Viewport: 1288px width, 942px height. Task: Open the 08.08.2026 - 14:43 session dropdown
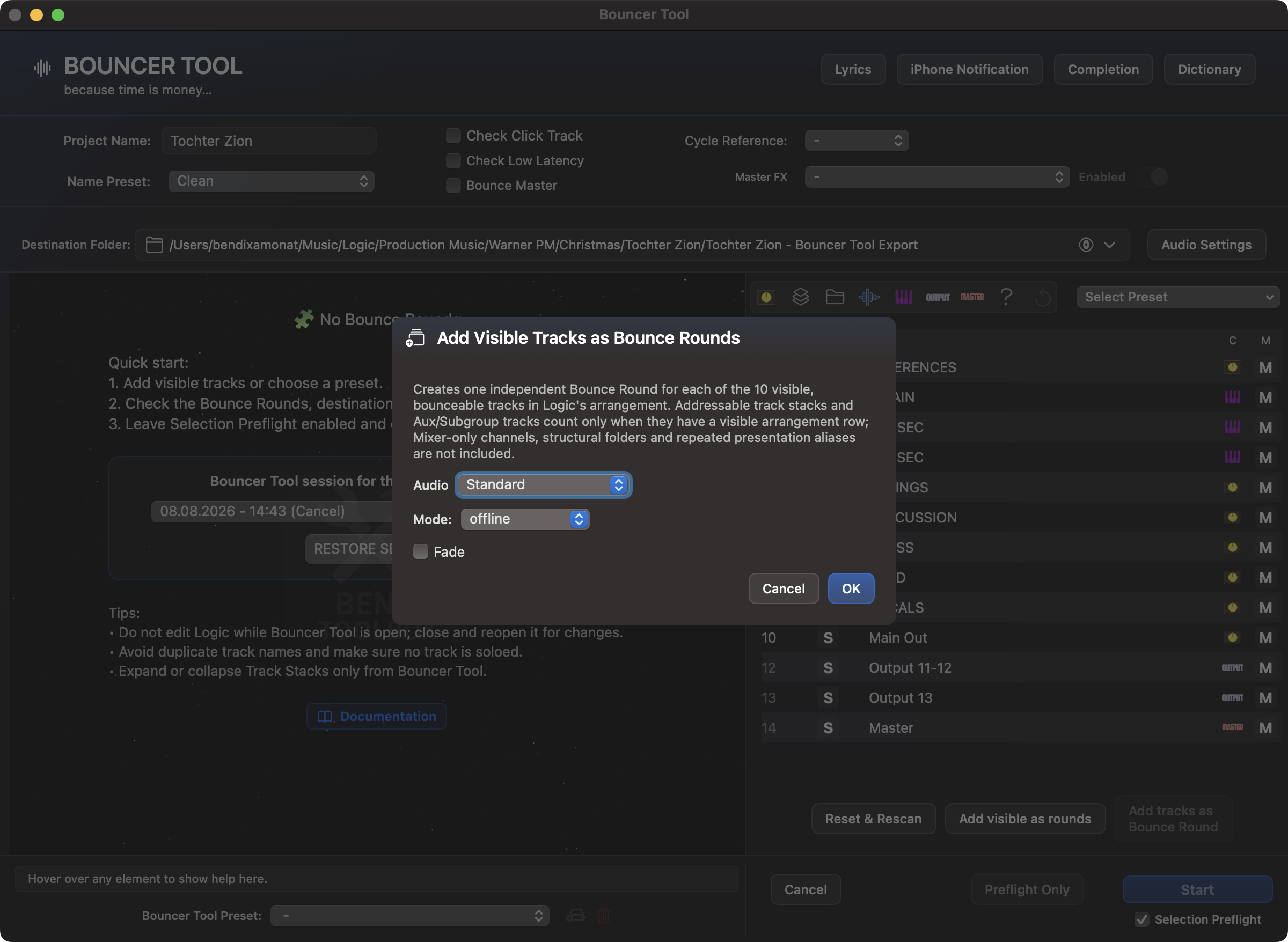(x=272, y=511)
